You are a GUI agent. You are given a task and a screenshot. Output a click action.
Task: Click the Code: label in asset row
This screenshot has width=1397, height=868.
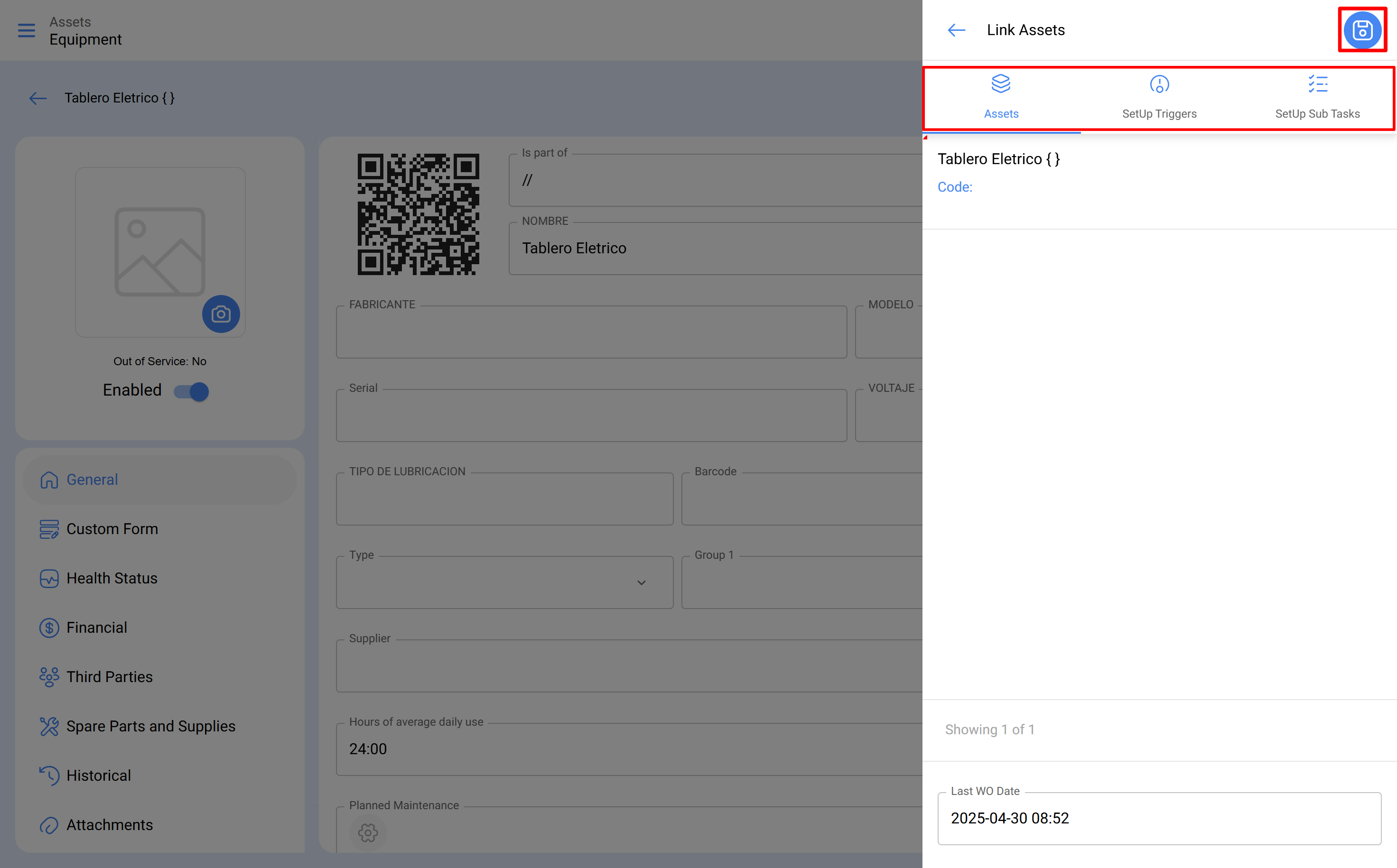pyautogui.click(x=955, y=187)
